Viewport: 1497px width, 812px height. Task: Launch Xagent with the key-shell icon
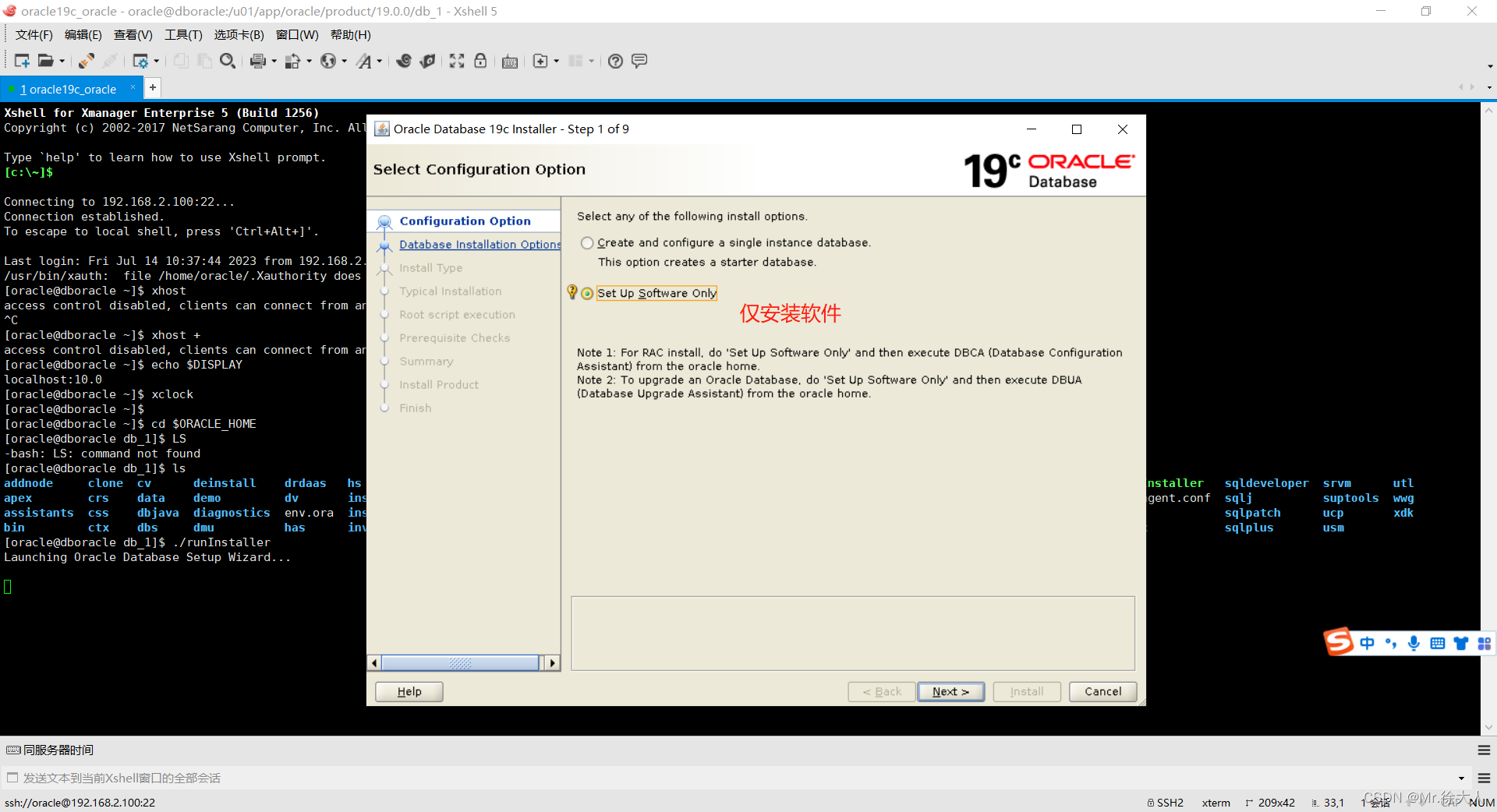tap(427, 61)
